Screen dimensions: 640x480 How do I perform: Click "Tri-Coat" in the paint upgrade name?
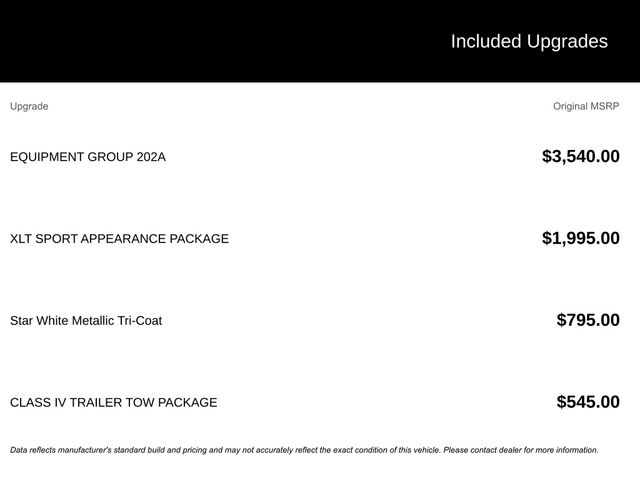138,321
